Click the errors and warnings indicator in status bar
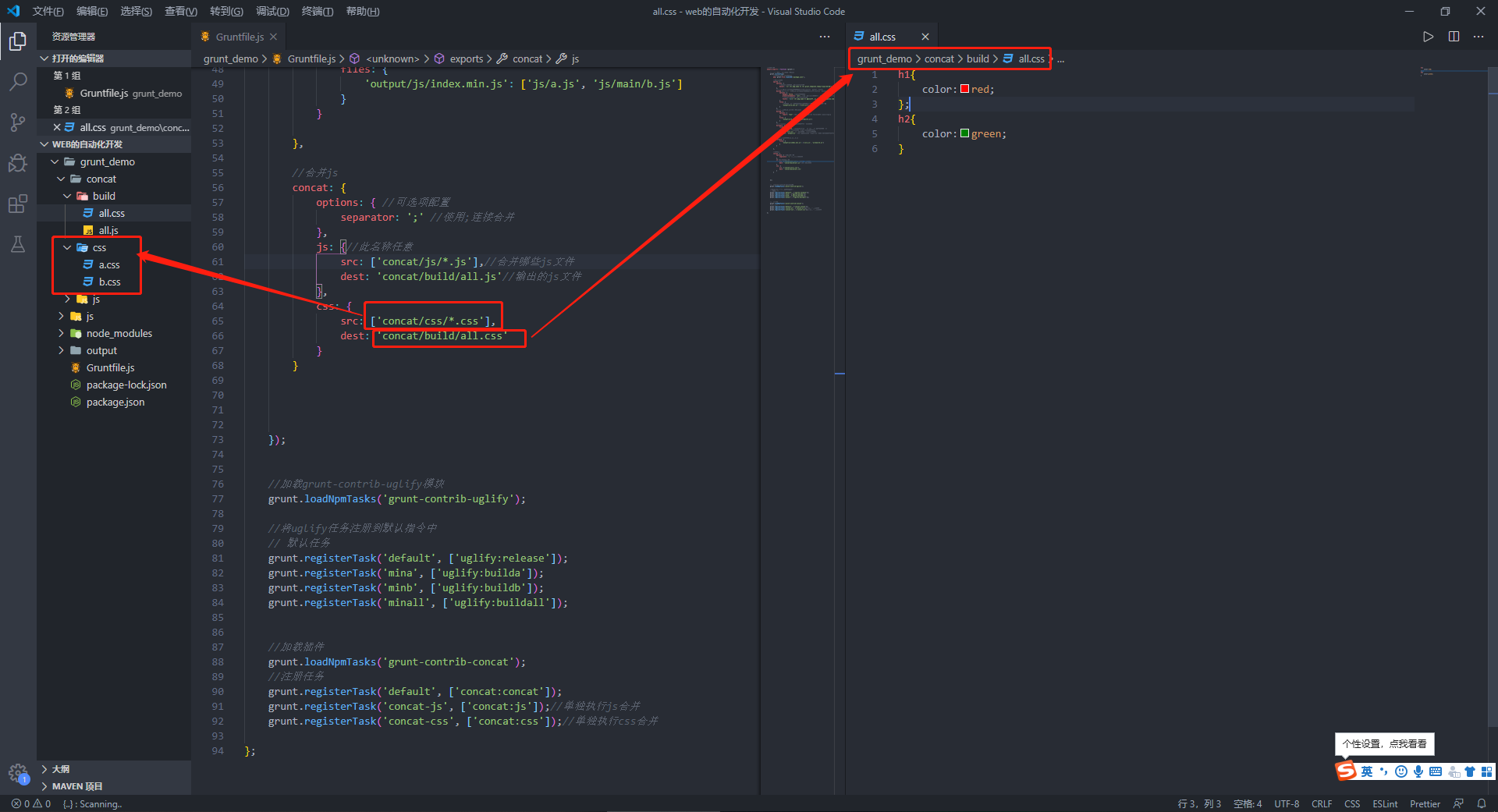Viewport: 1498px width, 812px height. (31, 803)
